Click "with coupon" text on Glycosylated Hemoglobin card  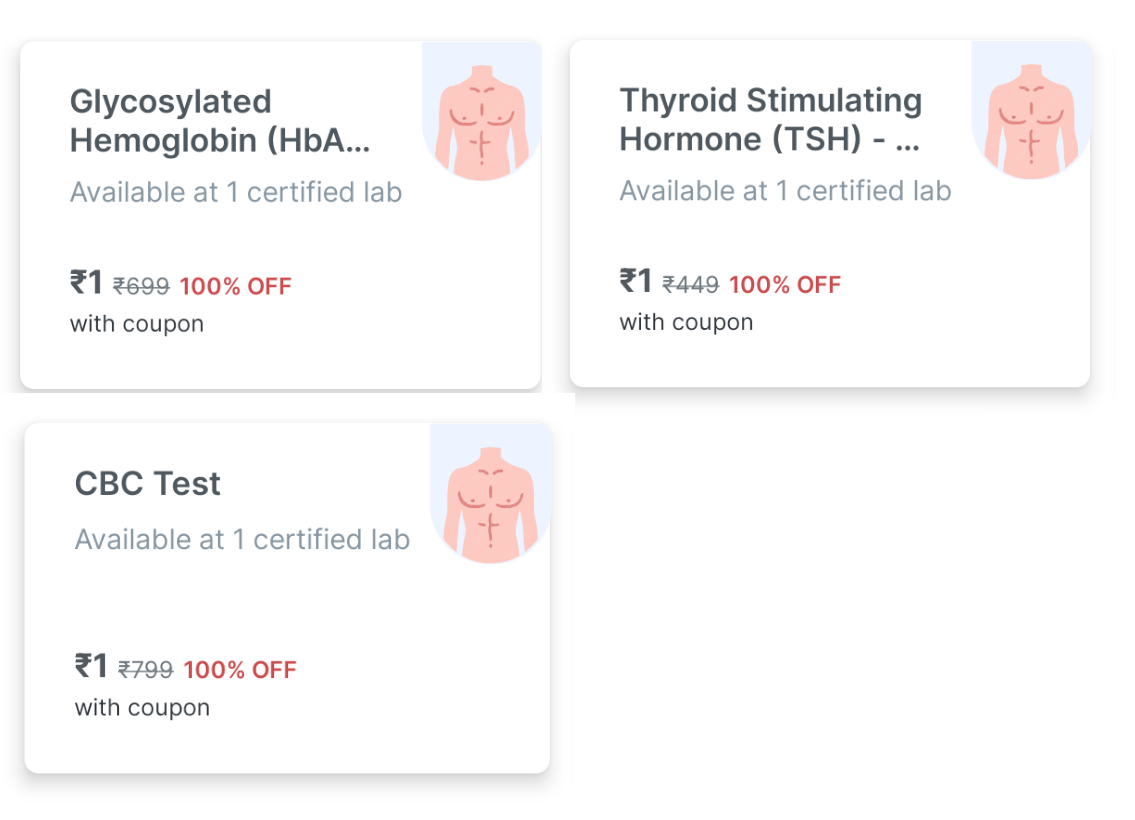point(137,324)
